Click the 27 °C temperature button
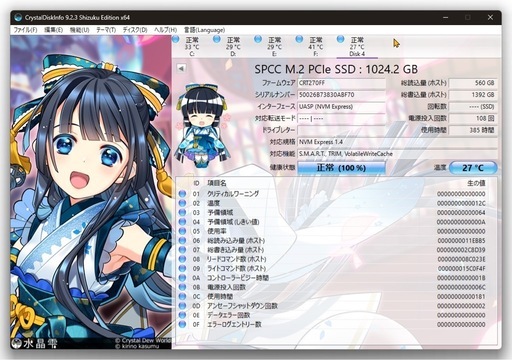512x360 pixels. (473, 168)
